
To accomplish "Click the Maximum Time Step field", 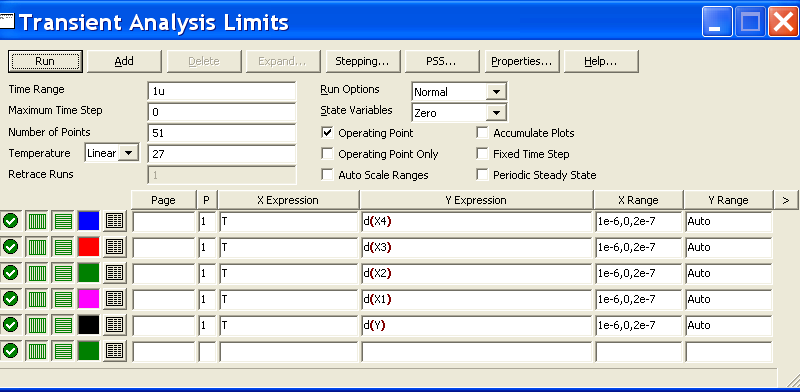I will click(221, 112).
